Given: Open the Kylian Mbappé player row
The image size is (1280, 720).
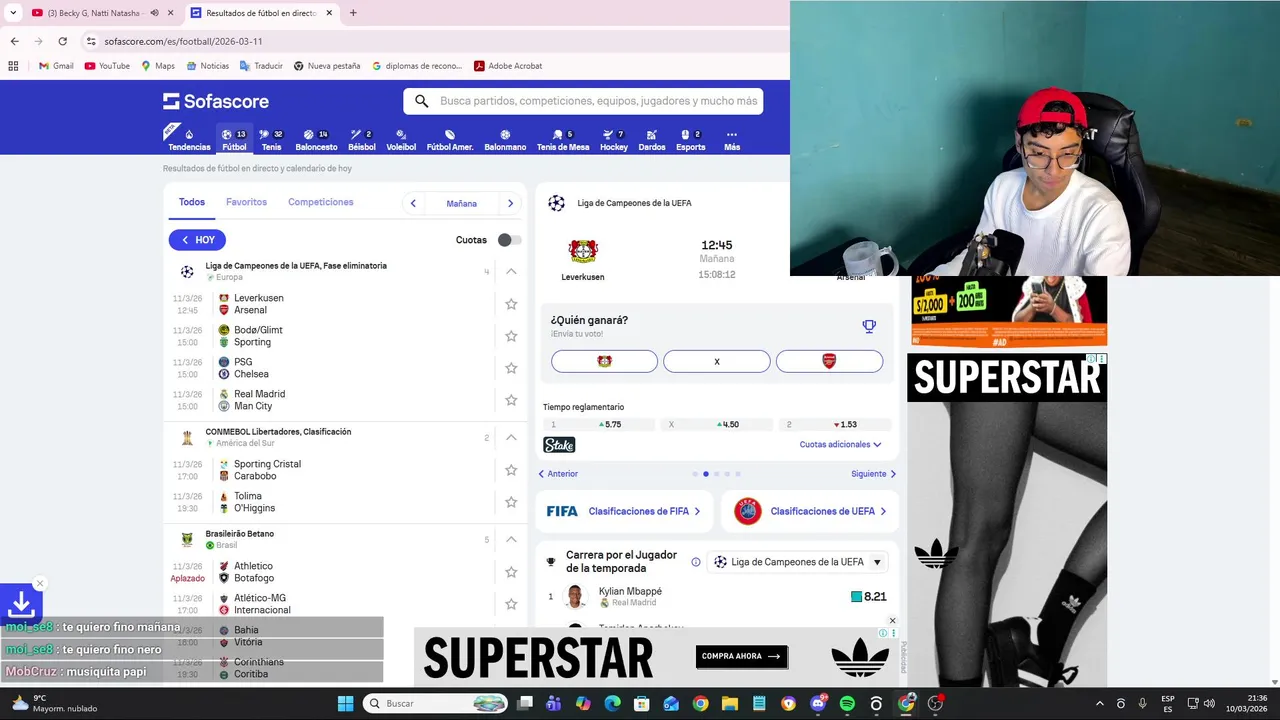Looking at the screenshot, I should 717,597.
